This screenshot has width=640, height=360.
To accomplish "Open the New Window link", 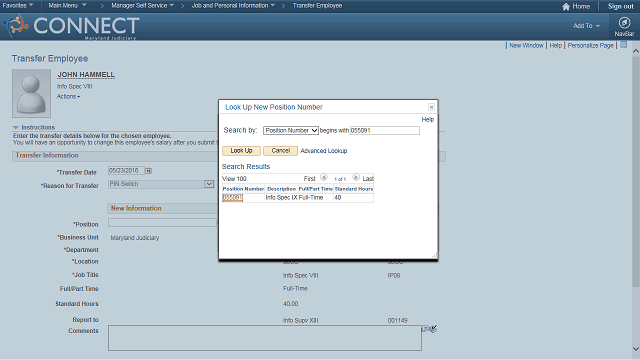I will click(527, 45).
